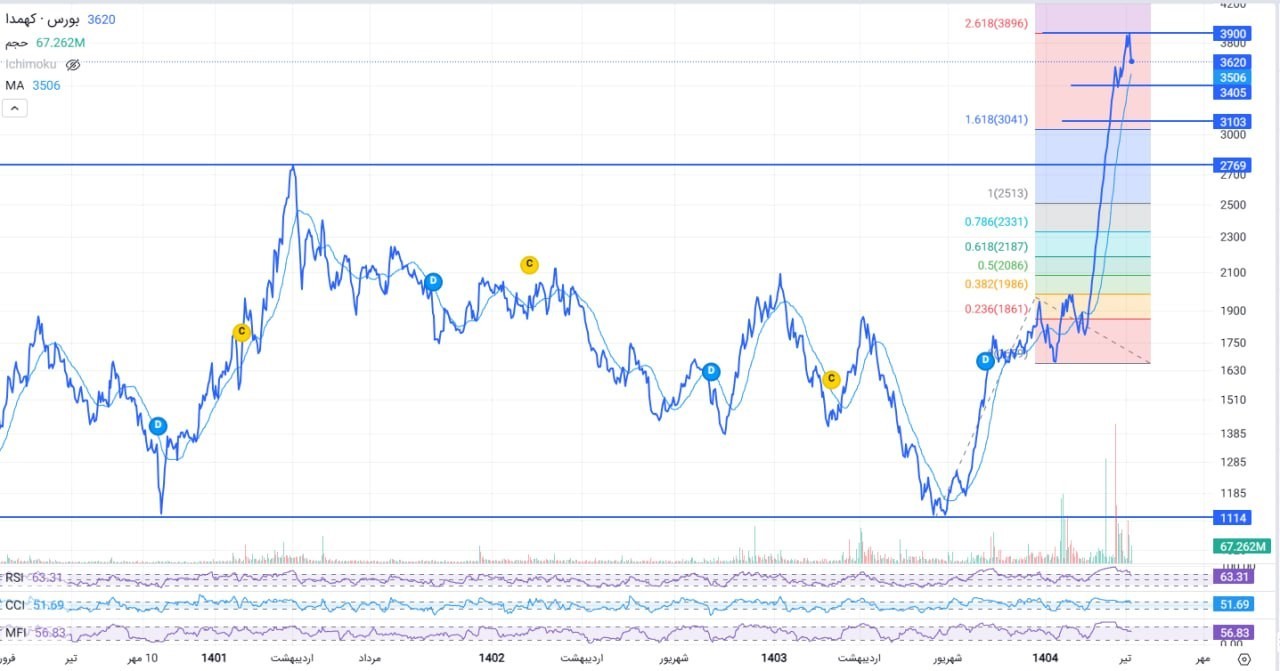
Task: Open the D event marker above 10 مهر
Action: 158,426
